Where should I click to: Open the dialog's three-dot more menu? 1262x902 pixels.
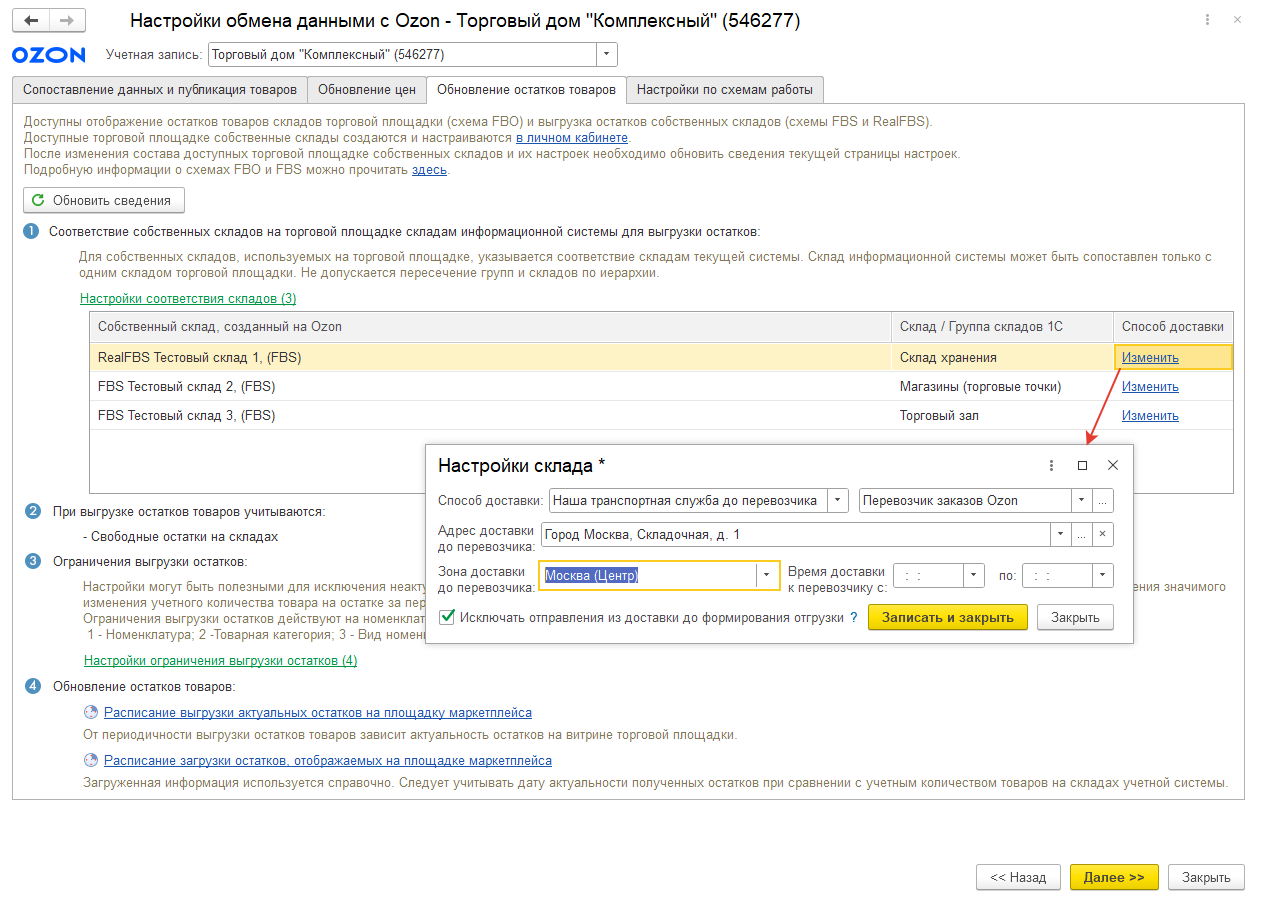click(1051, 465)
